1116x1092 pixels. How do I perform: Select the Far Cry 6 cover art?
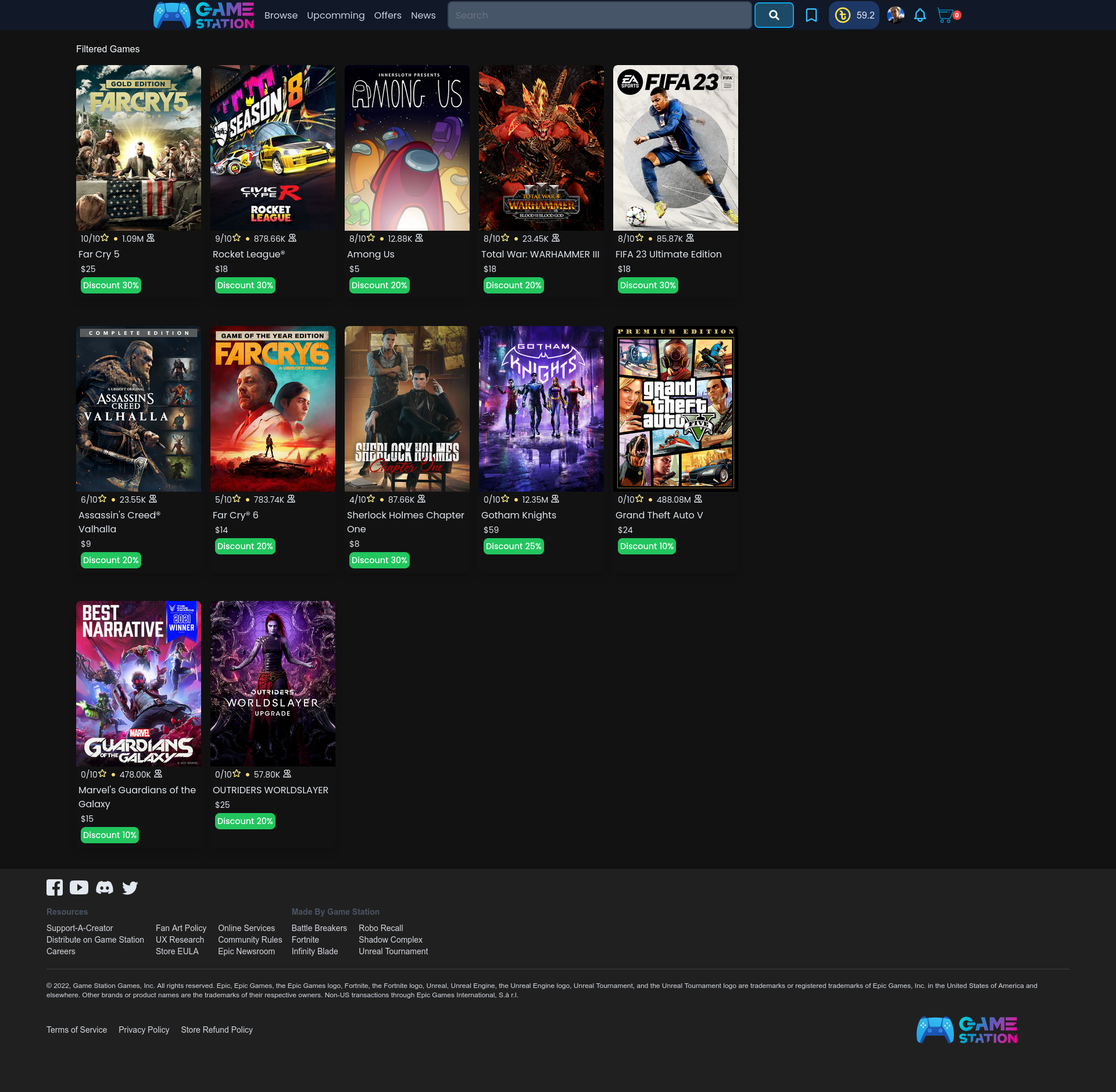coord(273,409)
